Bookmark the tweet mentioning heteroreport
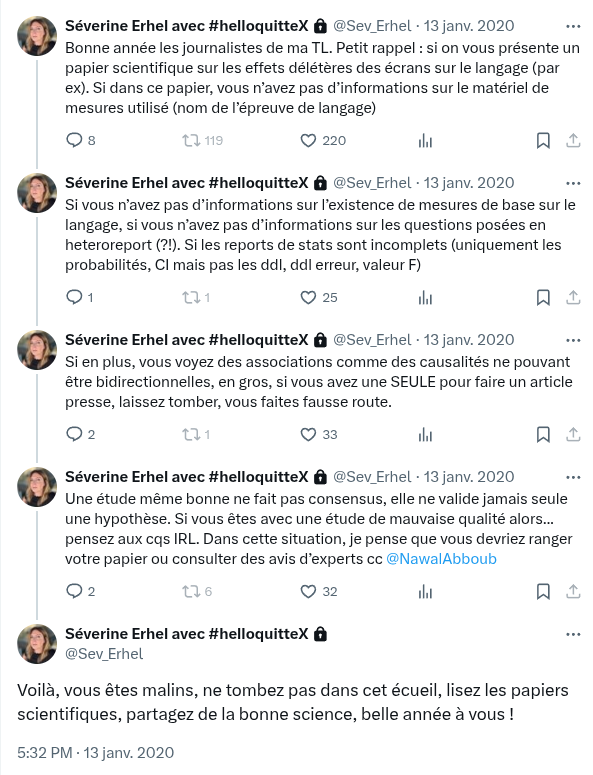The height and width of the screenshot is (775, 593). [543, 298]
